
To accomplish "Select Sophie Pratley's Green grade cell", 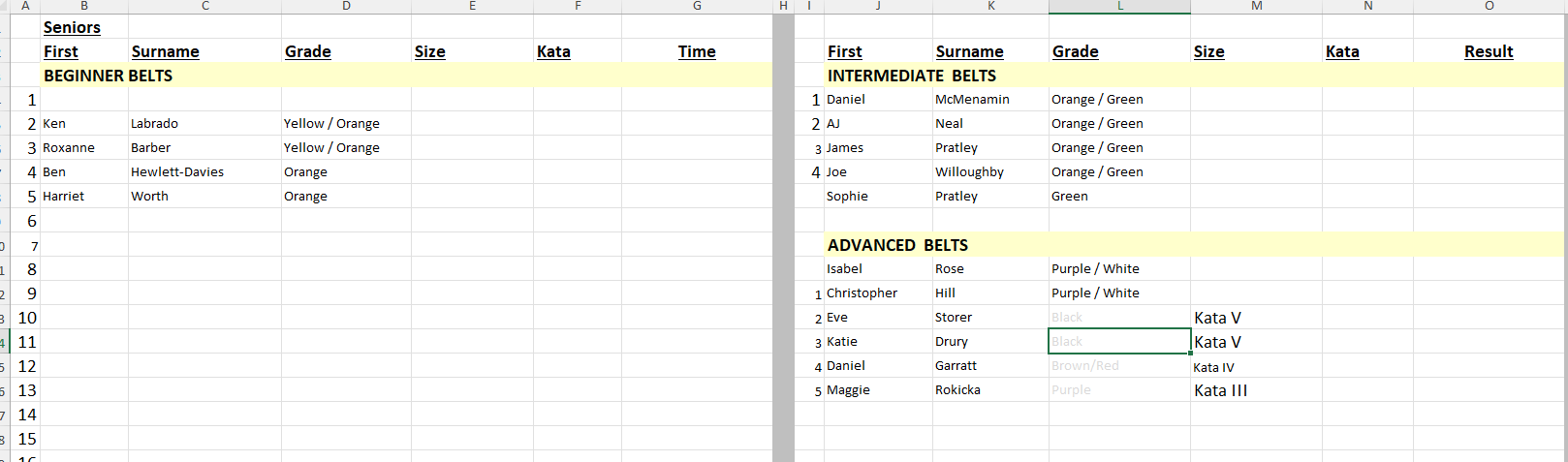I will point(1119,197).
